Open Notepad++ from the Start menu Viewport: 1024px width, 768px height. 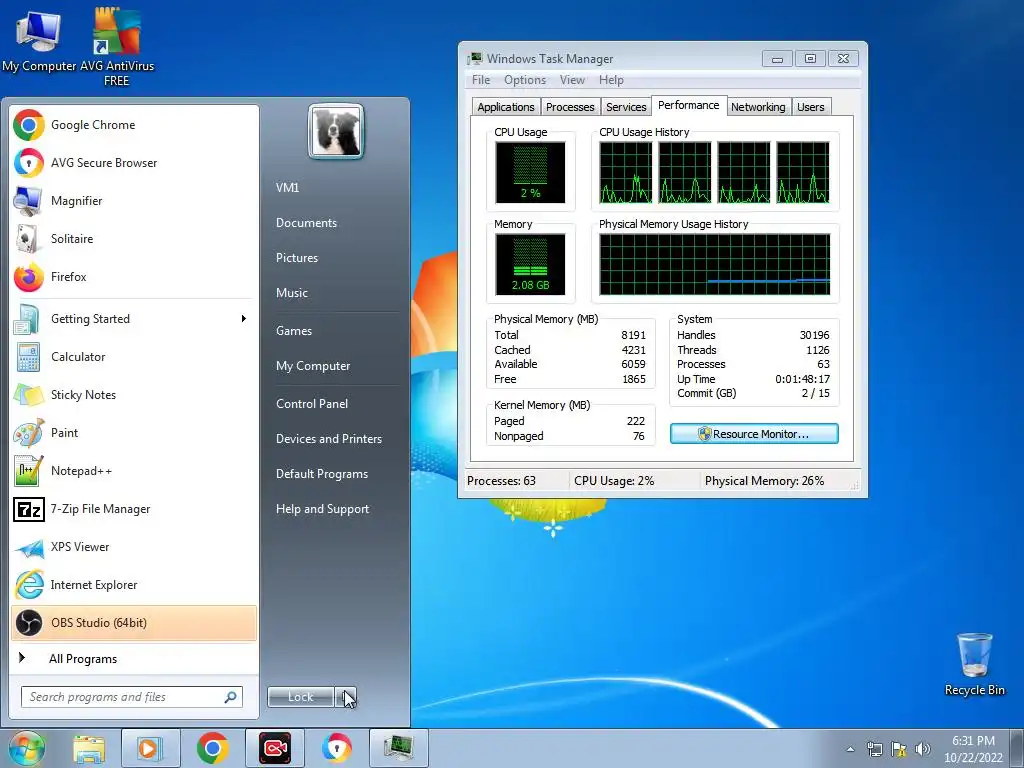click(x=134, y=470)
